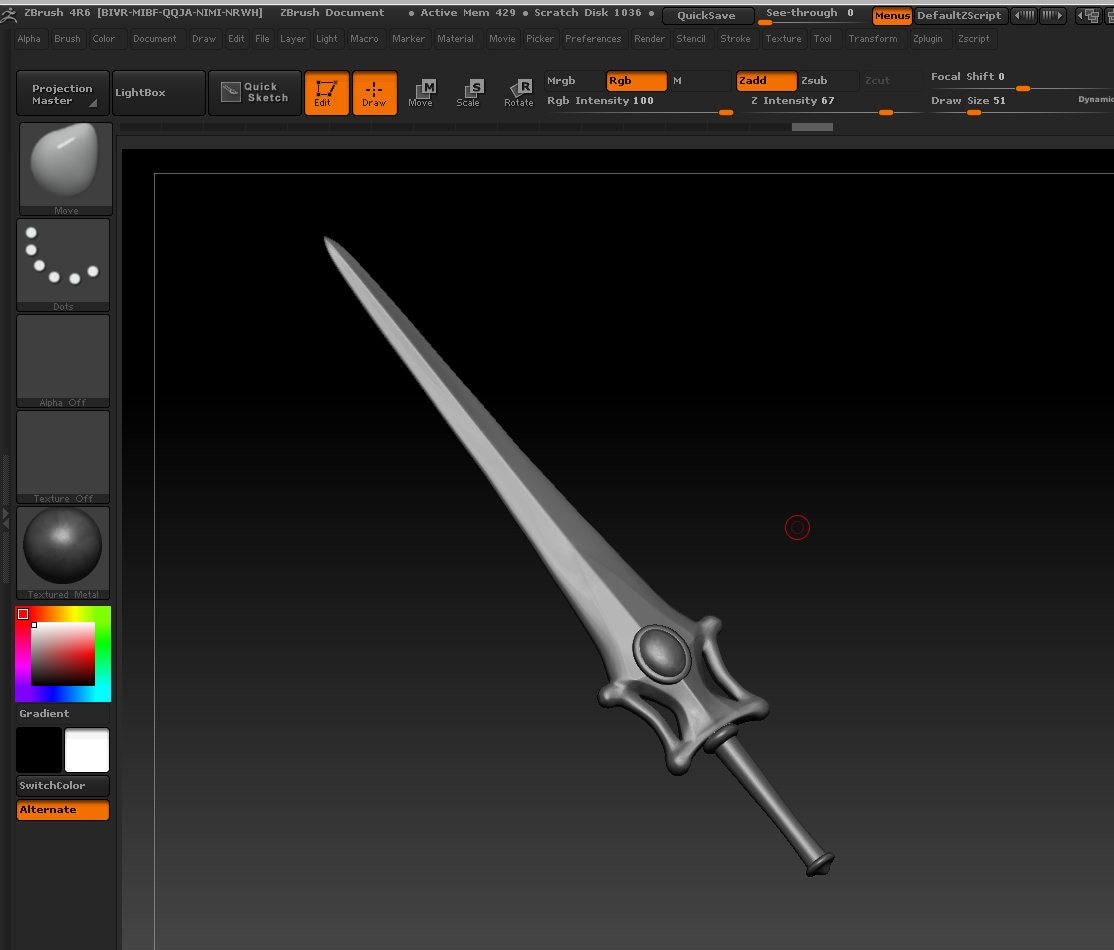Open the Texture Off selector

point(63,457)
